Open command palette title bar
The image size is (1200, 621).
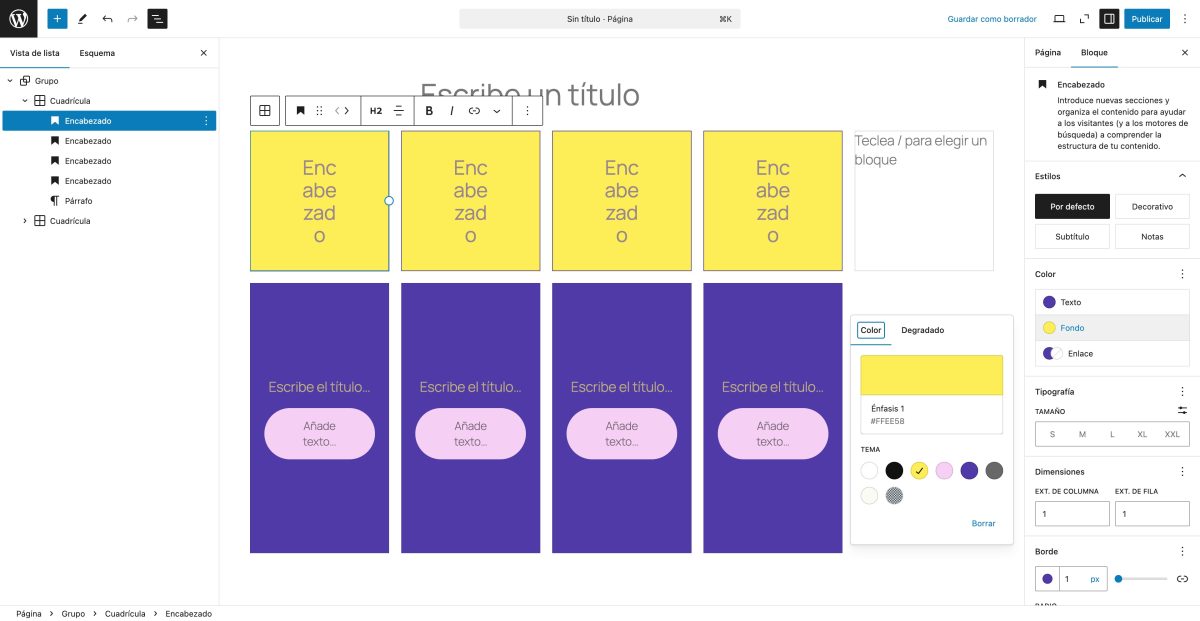click(600, 18)
